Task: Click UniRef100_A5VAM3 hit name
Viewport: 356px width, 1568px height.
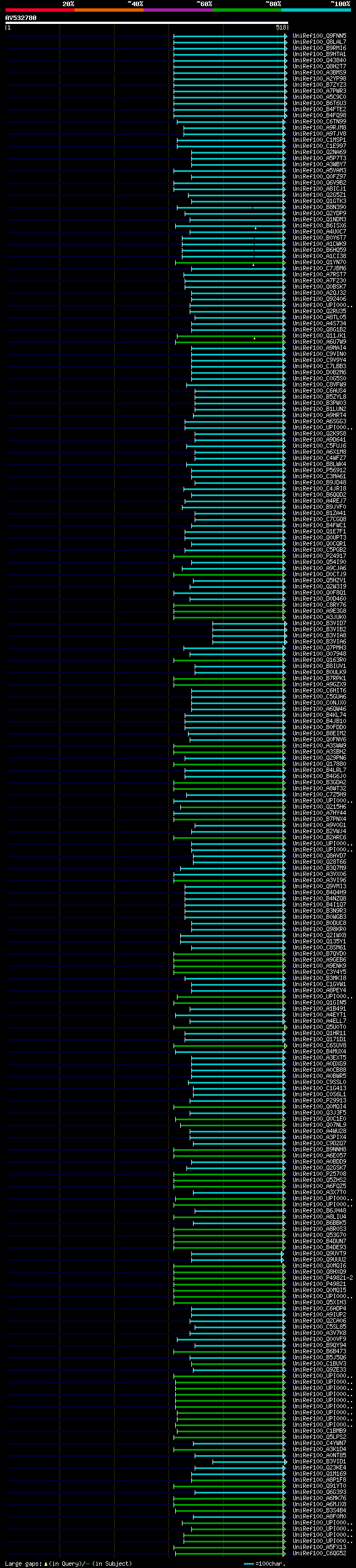Action: point(319,170)
